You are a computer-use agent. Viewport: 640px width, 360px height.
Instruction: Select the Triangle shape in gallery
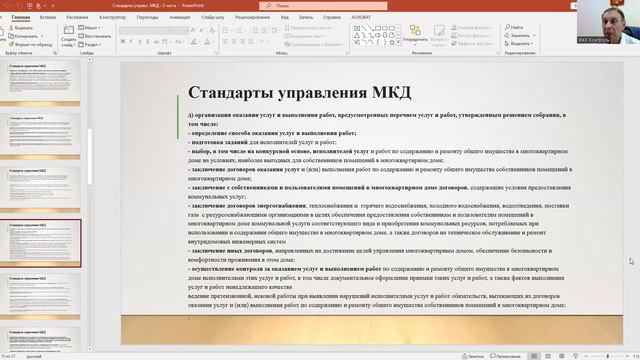point(357,36)
